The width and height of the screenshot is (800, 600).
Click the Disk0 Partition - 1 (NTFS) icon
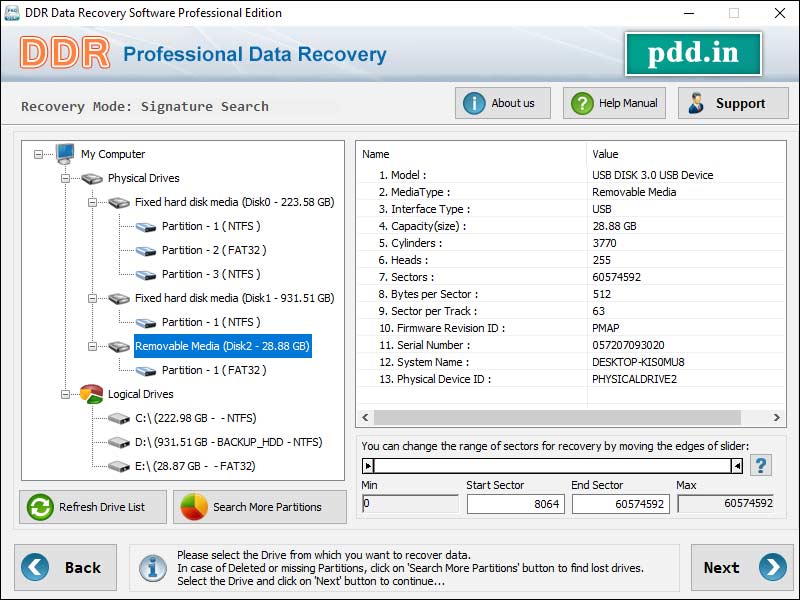146,227
